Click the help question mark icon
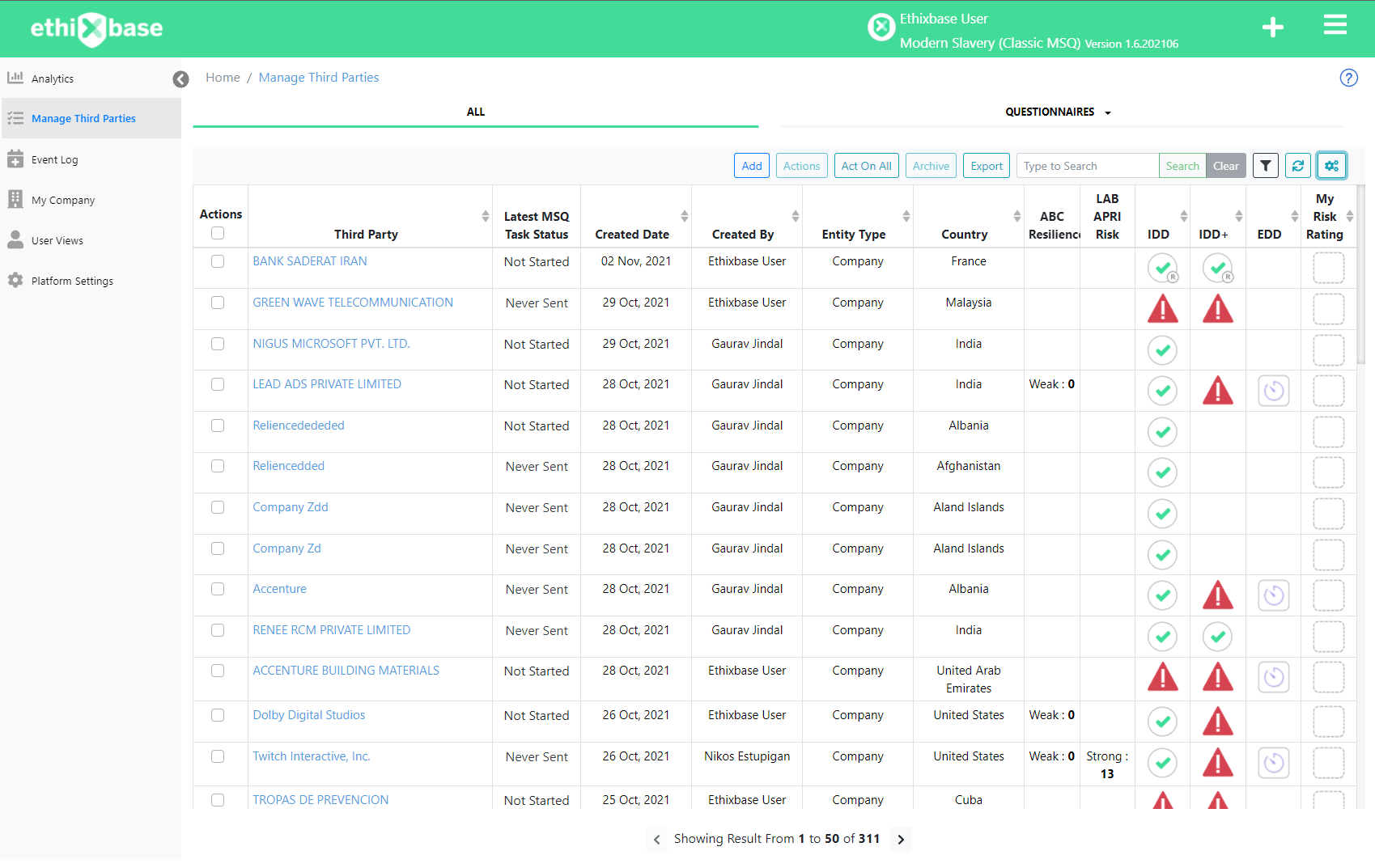This screenshot has width=1375, height=868. click(x=1348, y=78)
